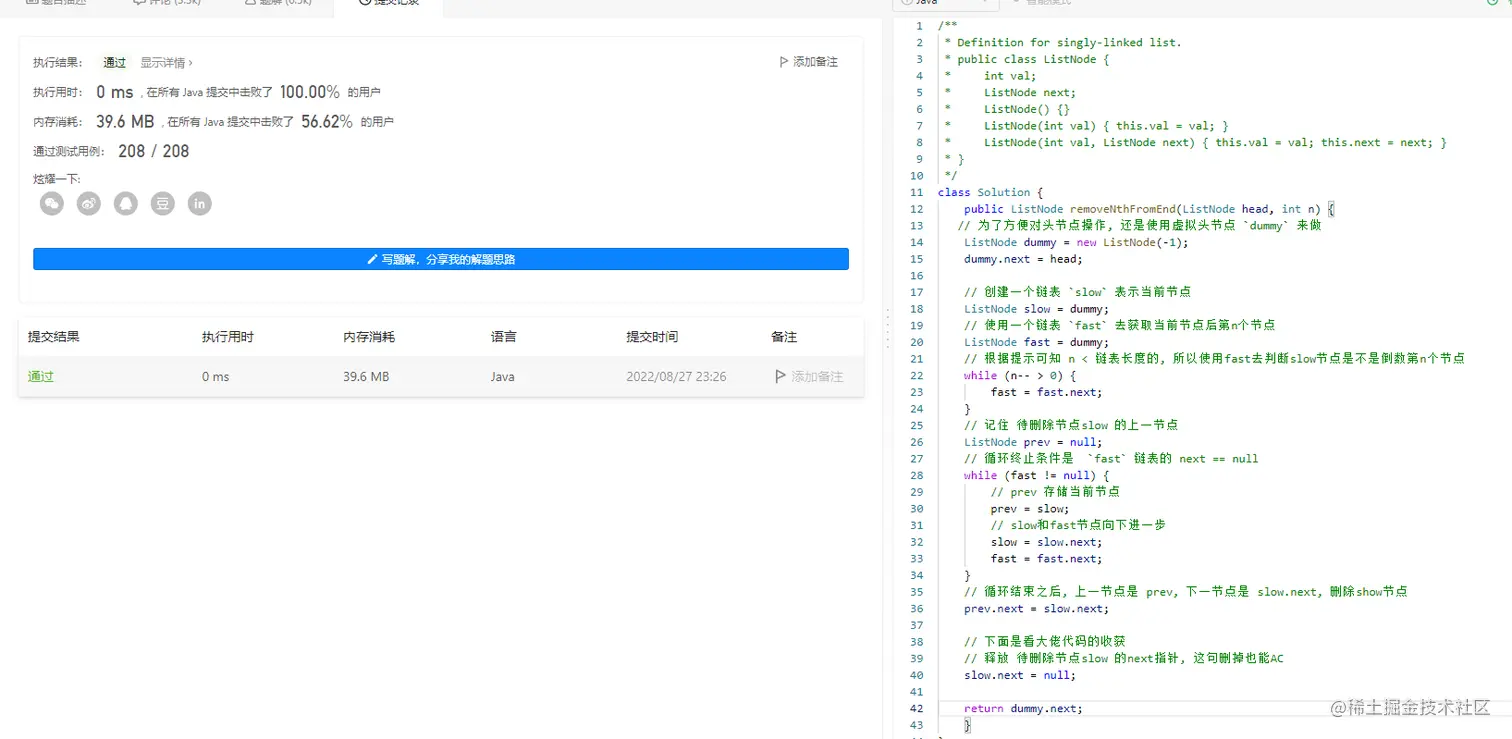The height and width of the screenshot is (739, 1512).
Task: Click the 内存消耗 column header
Action: tap(369, 337)
